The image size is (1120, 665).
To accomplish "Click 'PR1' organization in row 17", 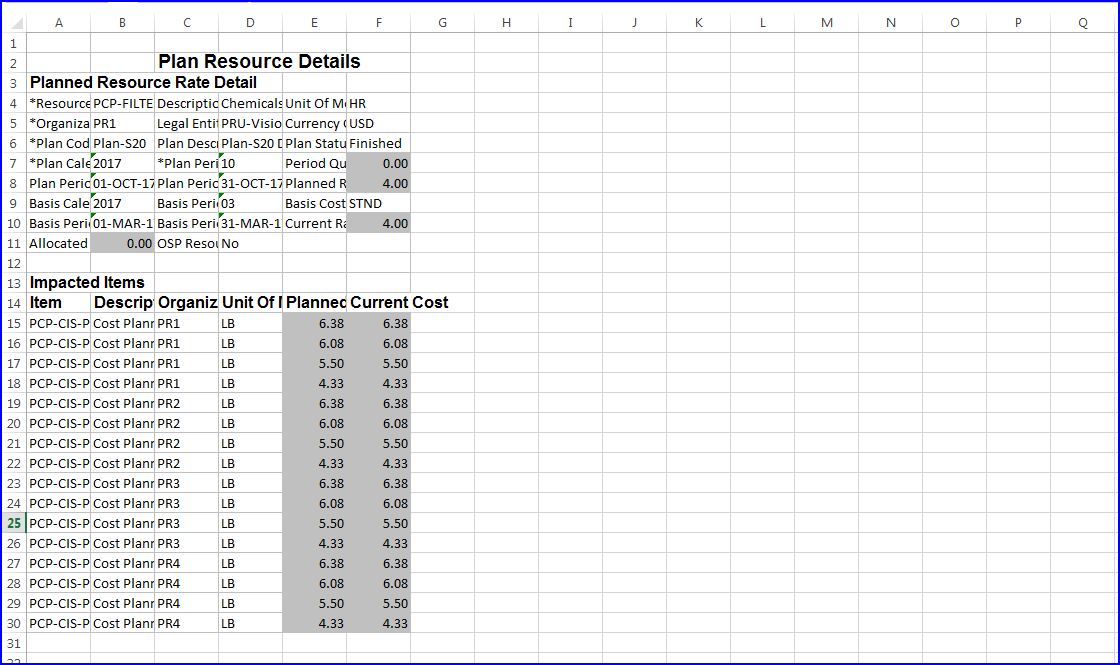I will 186,363.
